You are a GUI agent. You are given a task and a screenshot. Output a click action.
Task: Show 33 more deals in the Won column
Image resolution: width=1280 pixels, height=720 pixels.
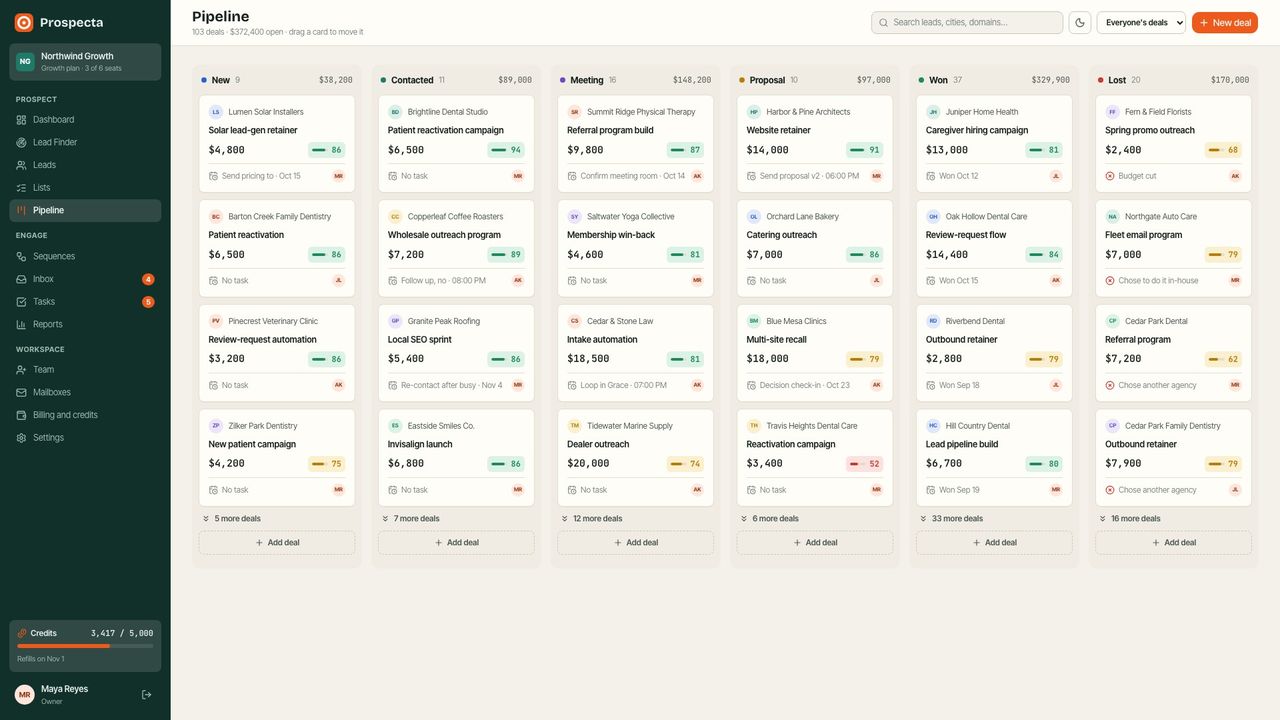click(x=950, y=519)
